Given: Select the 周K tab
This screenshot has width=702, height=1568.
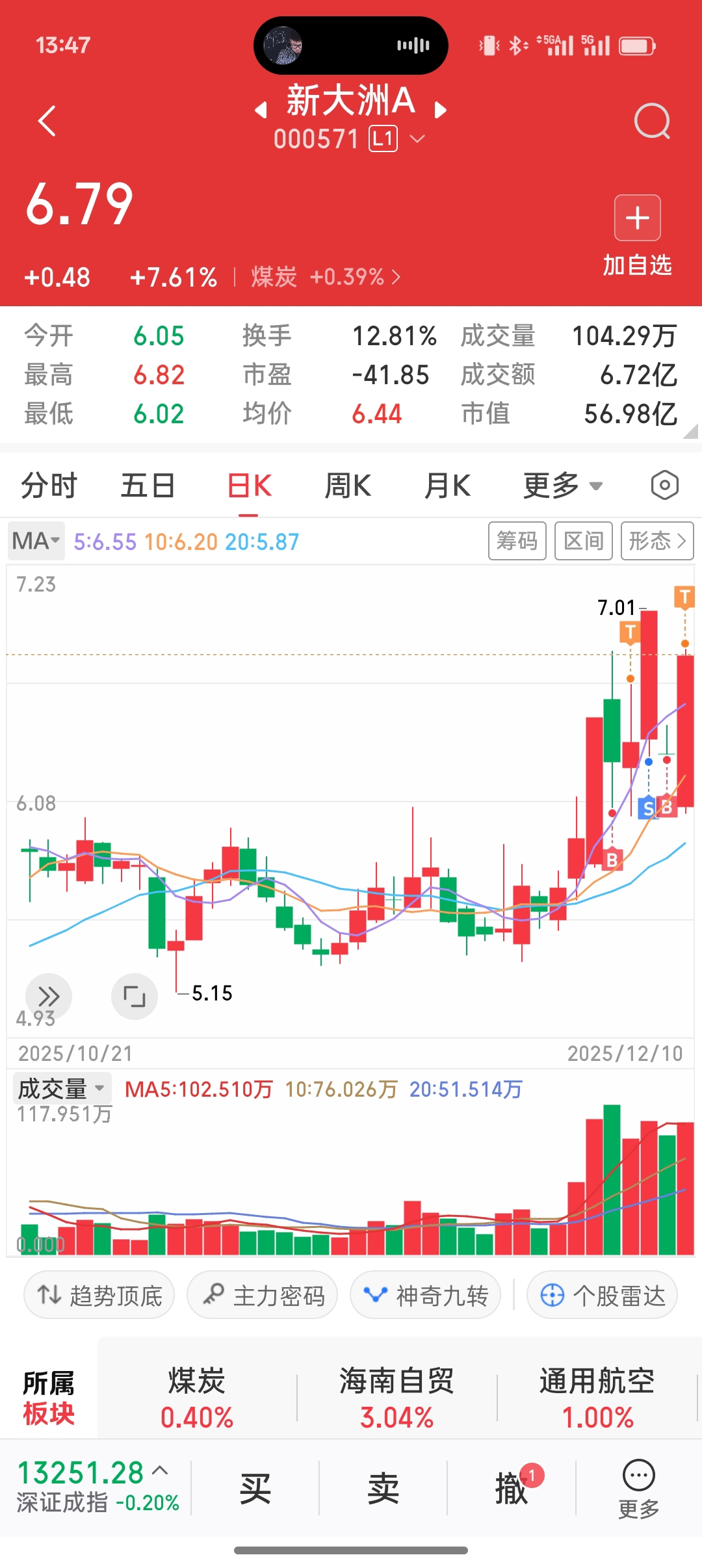Looking at the screenshot, I should (348, 486).
